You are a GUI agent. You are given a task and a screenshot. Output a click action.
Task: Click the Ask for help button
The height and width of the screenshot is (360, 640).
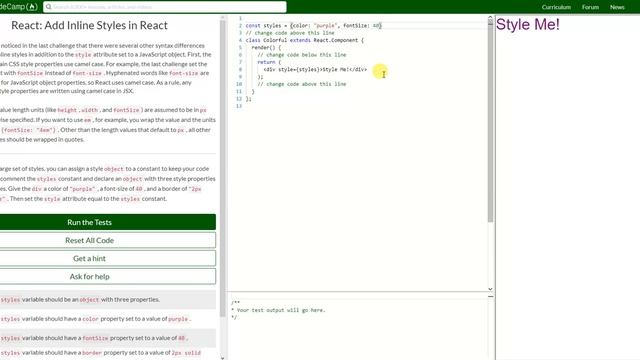tap(108, 276)
